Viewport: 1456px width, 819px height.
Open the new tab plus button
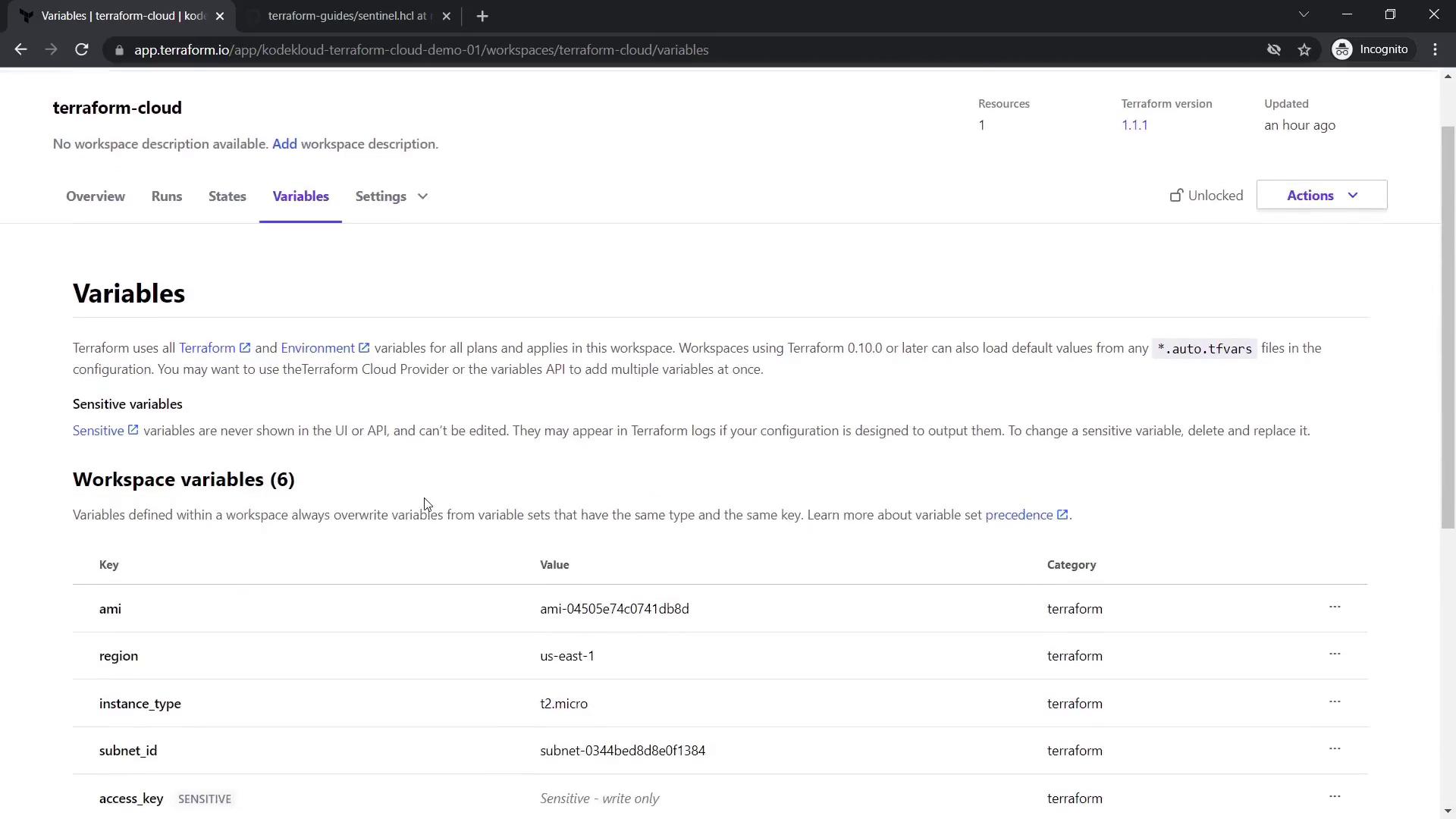point(482,16)
